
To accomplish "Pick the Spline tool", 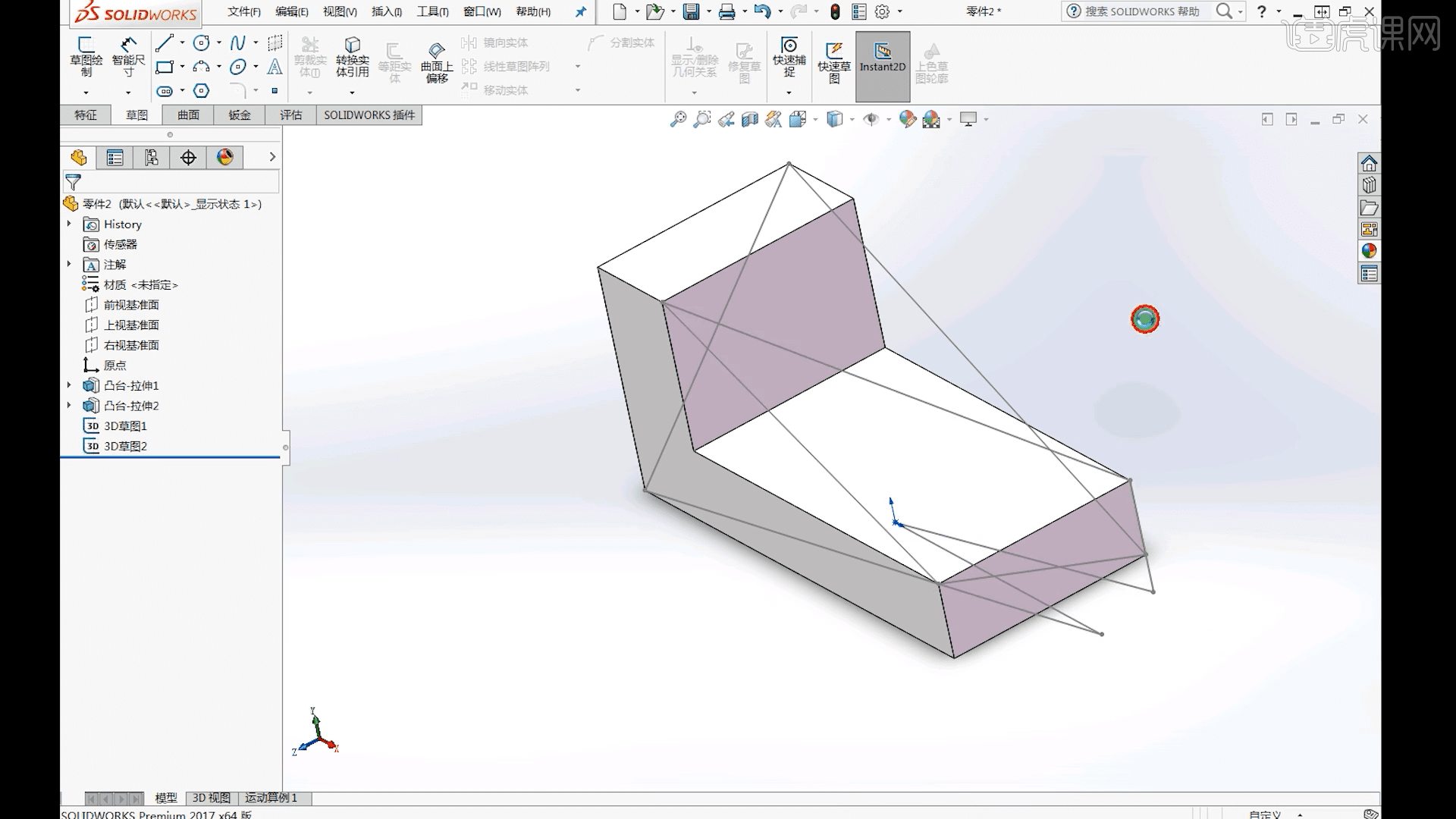I will pos(238,43).
